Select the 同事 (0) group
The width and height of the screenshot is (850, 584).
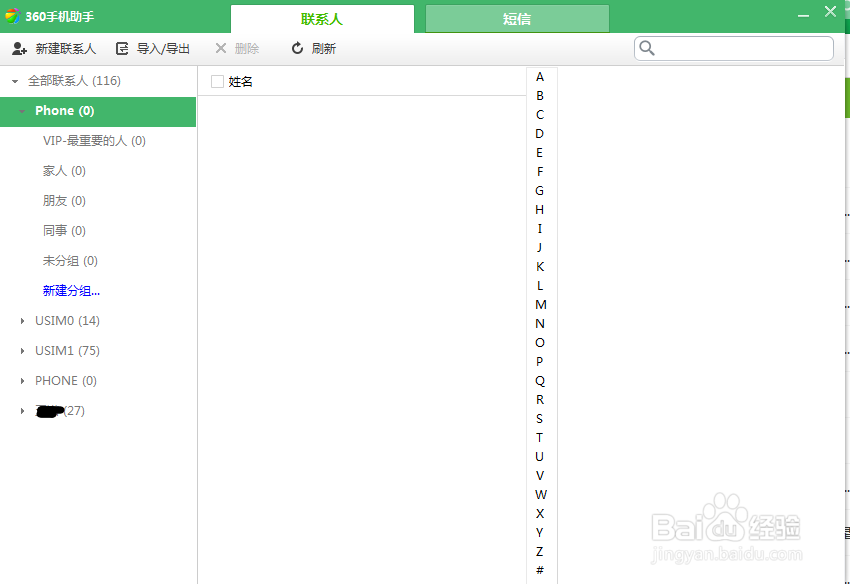pyautogui.click(x=64, y=230)
